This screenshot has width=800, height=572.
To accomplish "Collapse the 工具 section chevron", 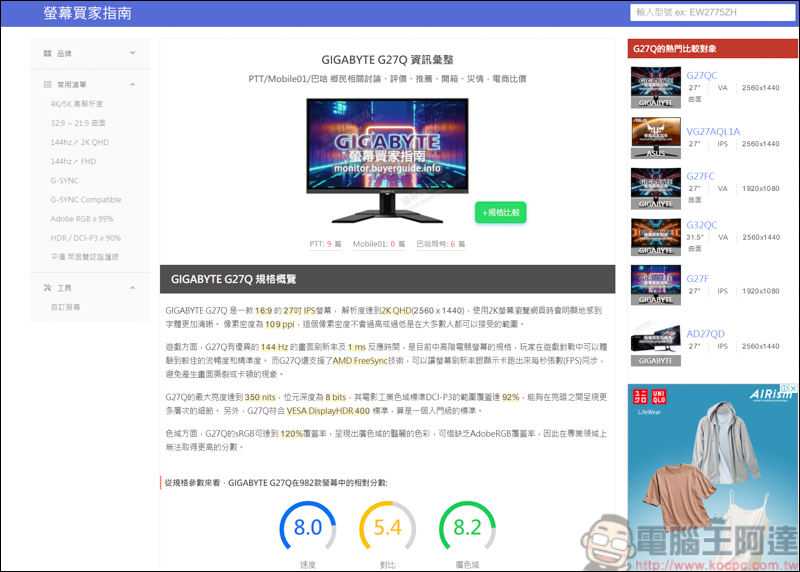I will [x=132, y=288].
